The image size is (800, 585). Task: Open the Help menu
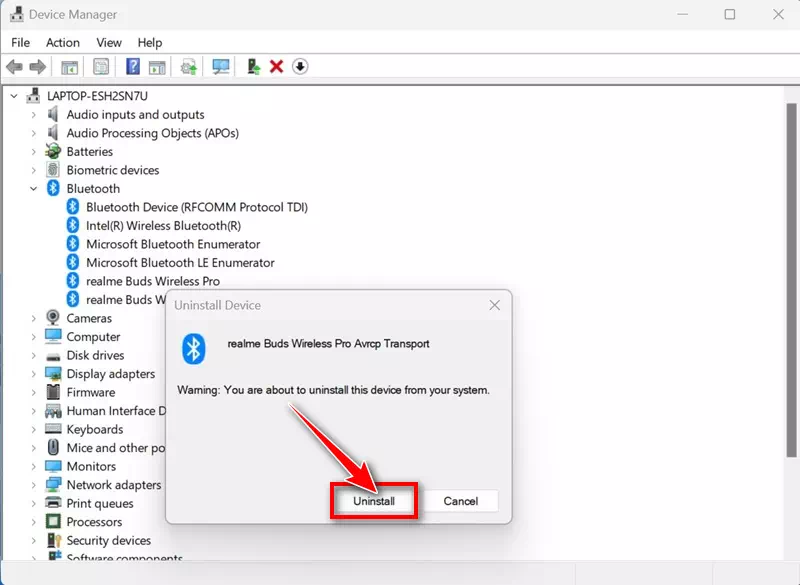coord(150,42)
